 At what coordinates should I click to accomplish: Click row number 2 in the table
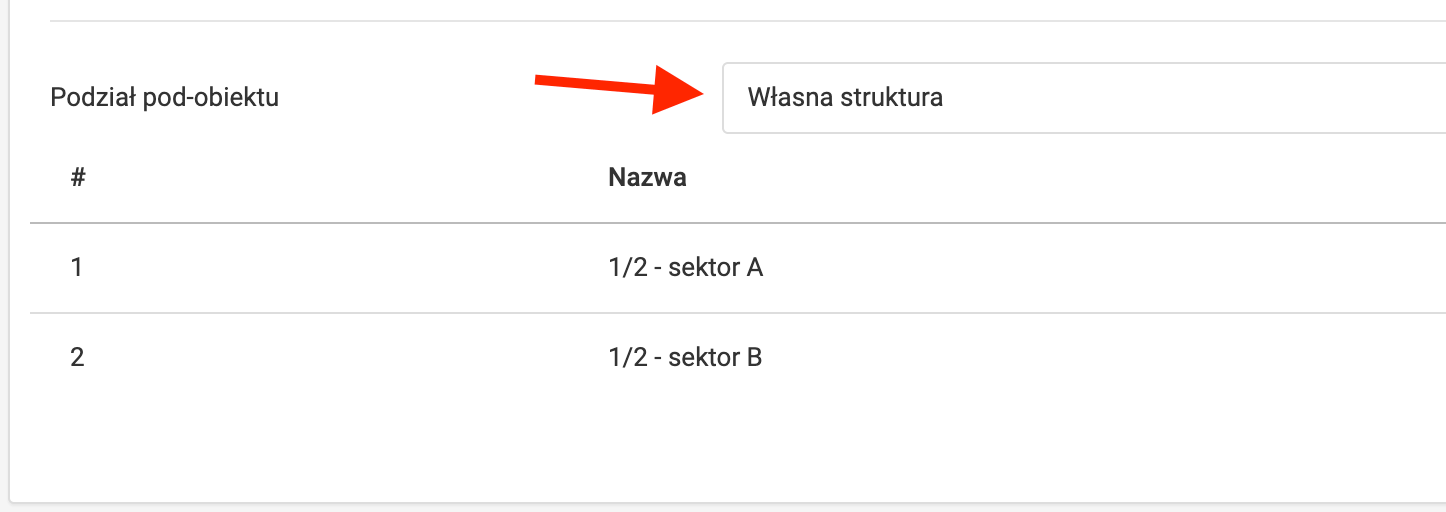point(77,357)
